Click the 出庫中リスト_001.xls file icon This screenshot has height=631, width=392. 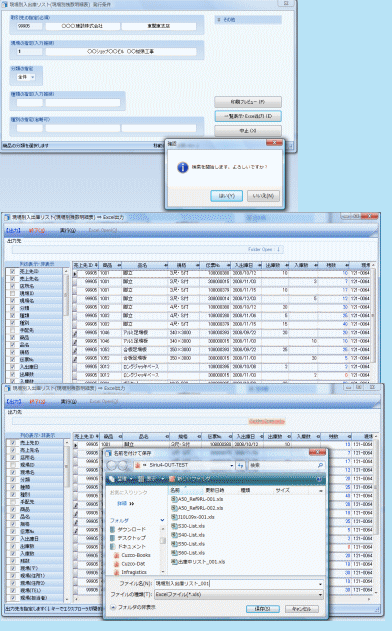pyautogui.click(x=174, y=562)
